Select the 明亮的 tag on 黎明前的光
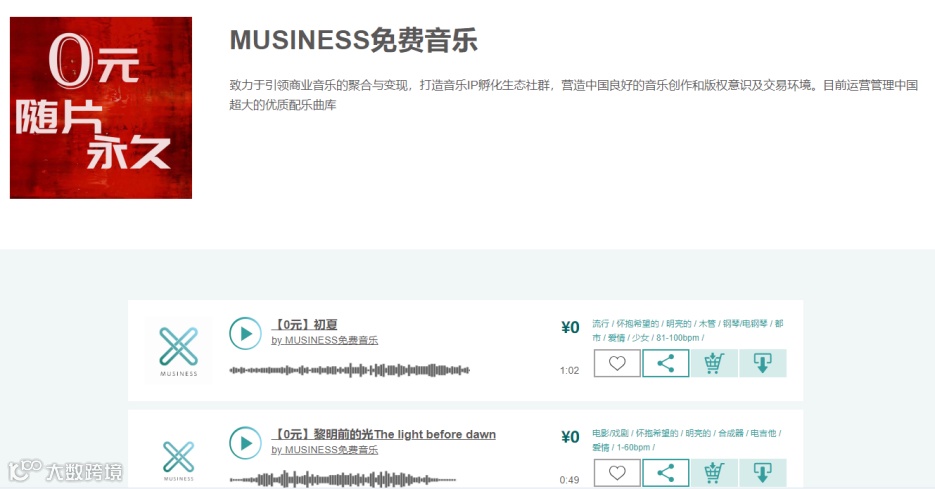Image resolution: width=935 pixels, height=489 pixels. click(x=698, y=433)
